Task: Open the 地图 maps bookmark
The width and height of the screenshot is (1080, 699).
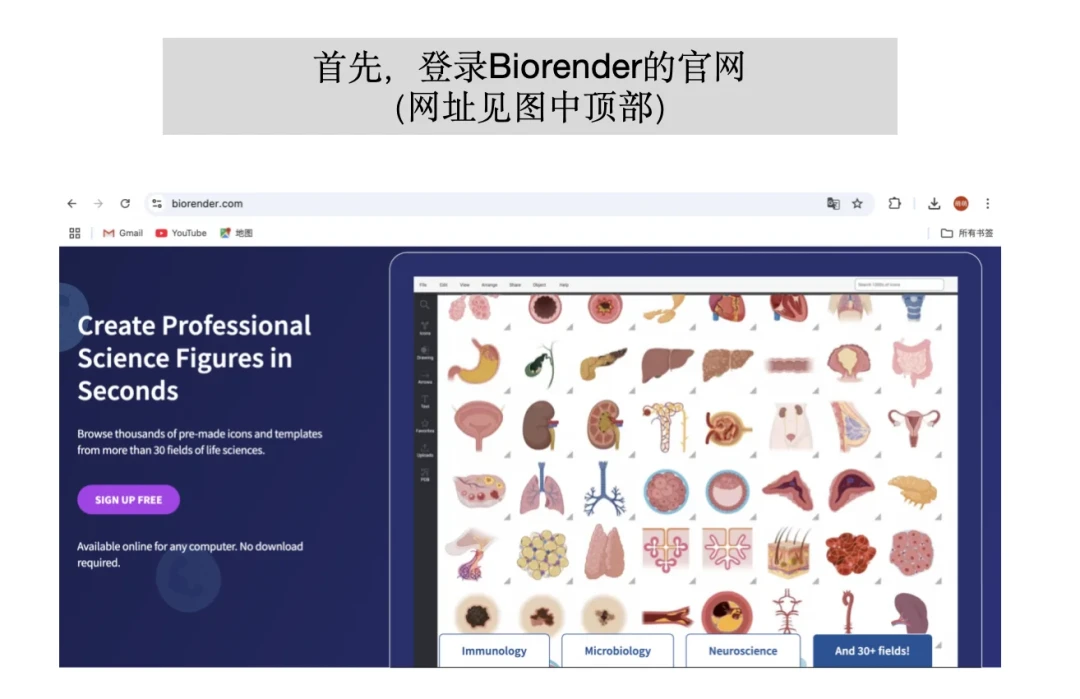Action: (x=236, y=233)
